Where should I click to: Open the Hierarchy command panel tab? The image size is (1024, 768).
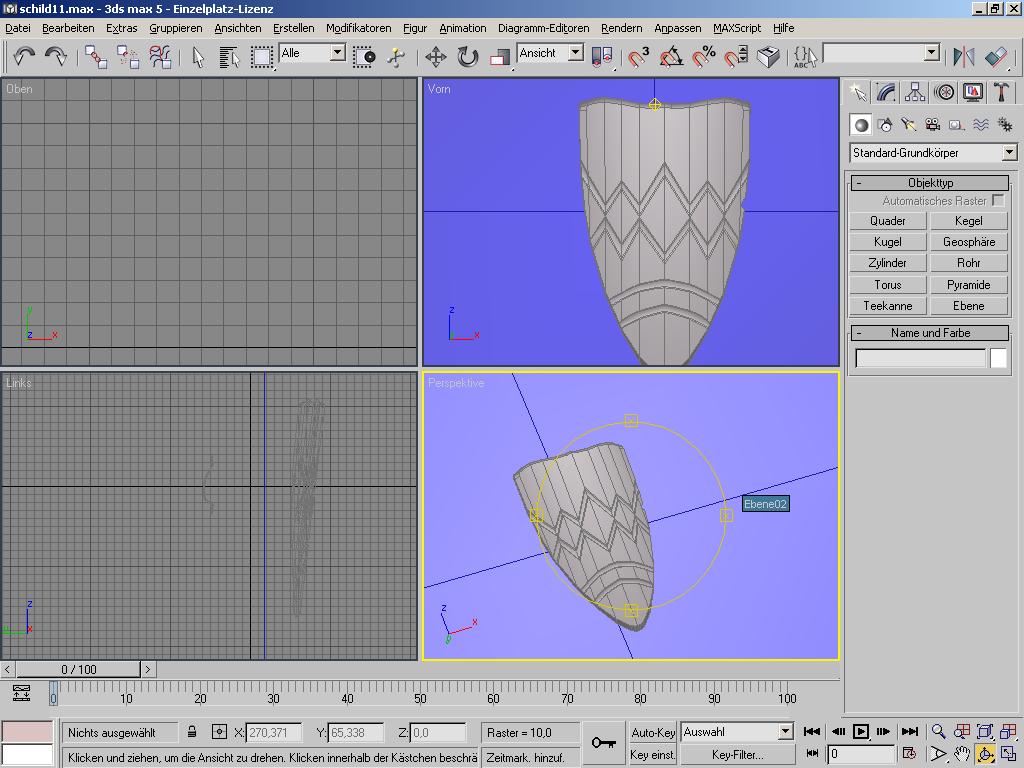click(x=915, y=92)
